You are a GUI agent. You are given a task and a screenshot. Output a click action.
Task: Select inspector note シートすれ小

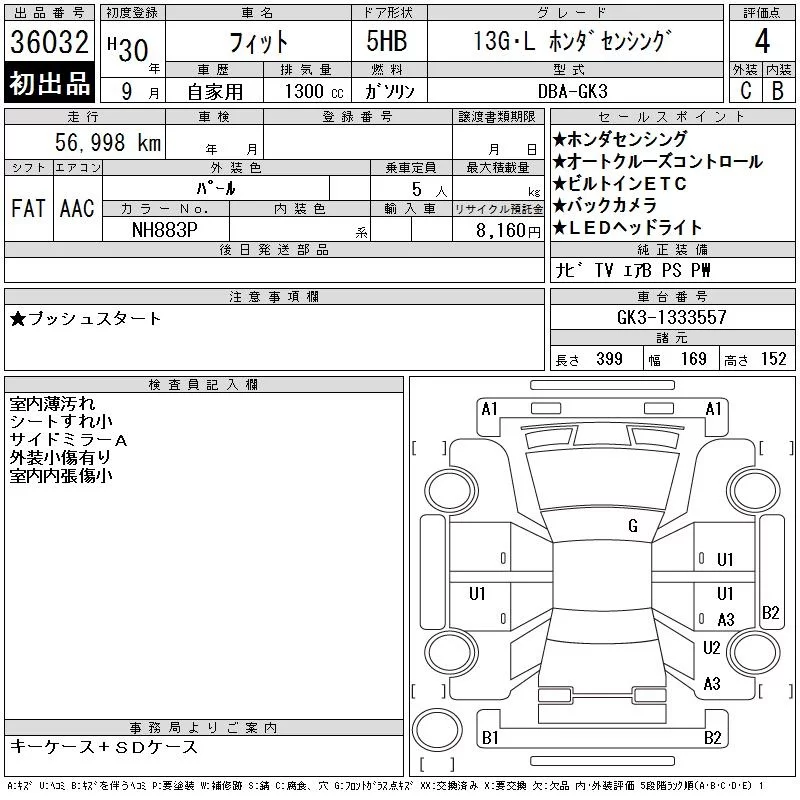61,421
